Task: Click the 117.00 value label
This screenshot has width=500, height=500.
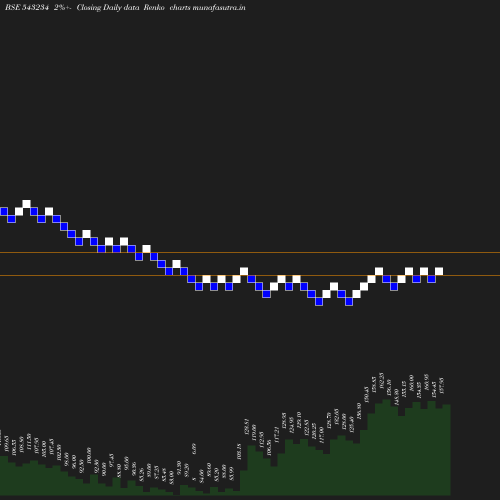Action: 321,435
